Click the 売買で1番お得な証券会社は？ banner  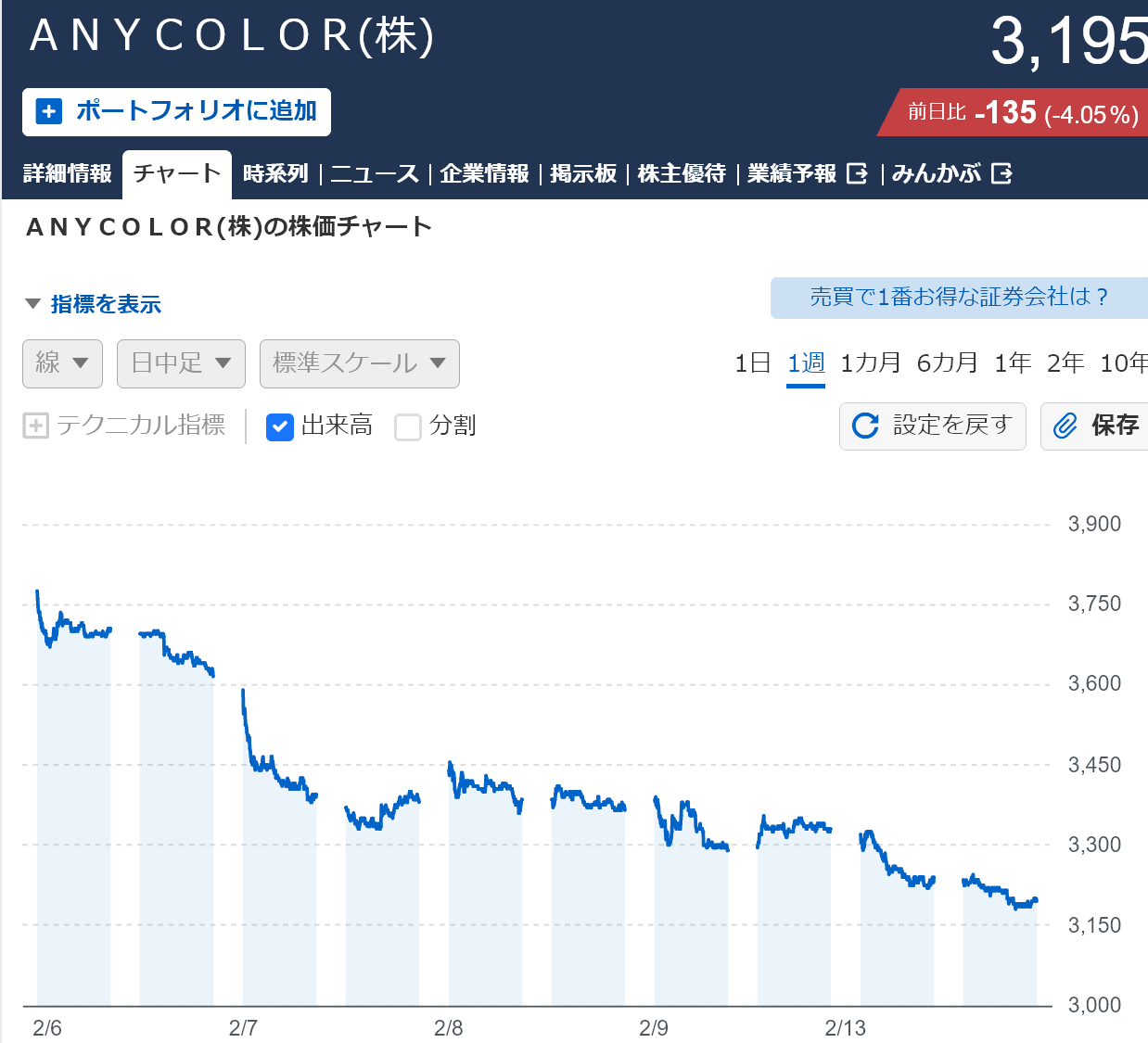(959, 298)
